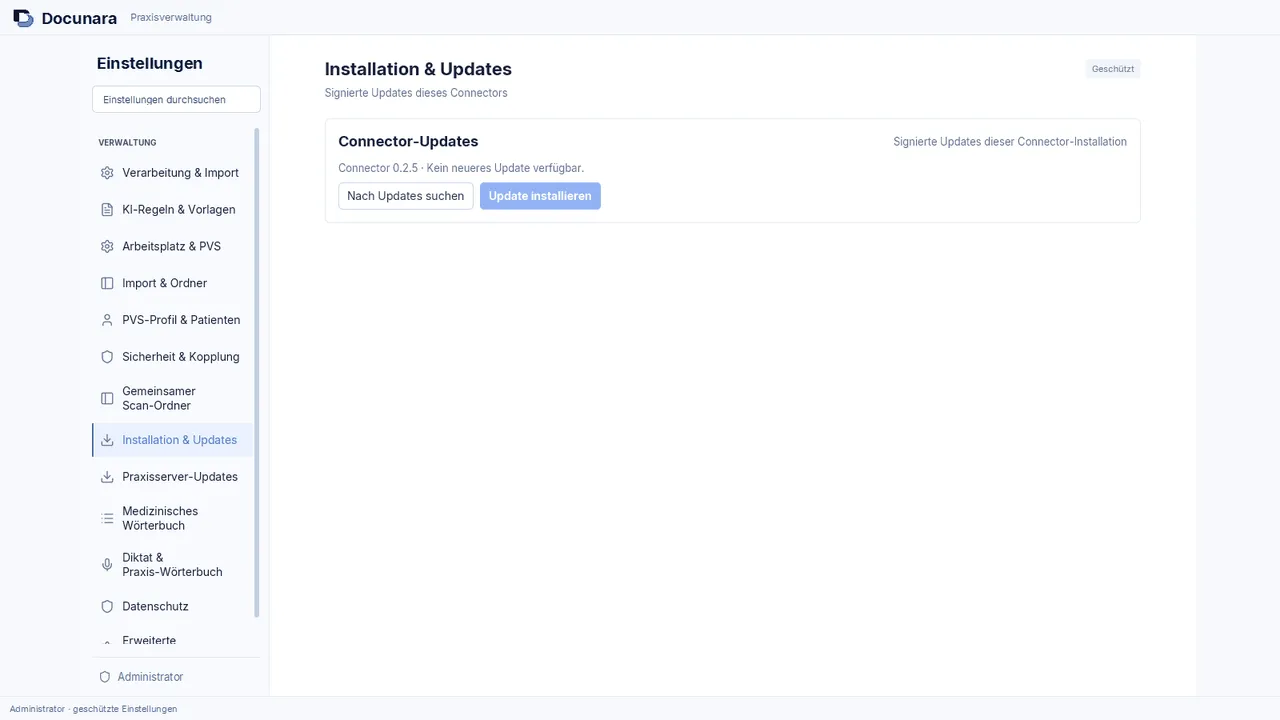Click the document icon beside KI-Regeln & Vorlagen

[x=107, y=210]
